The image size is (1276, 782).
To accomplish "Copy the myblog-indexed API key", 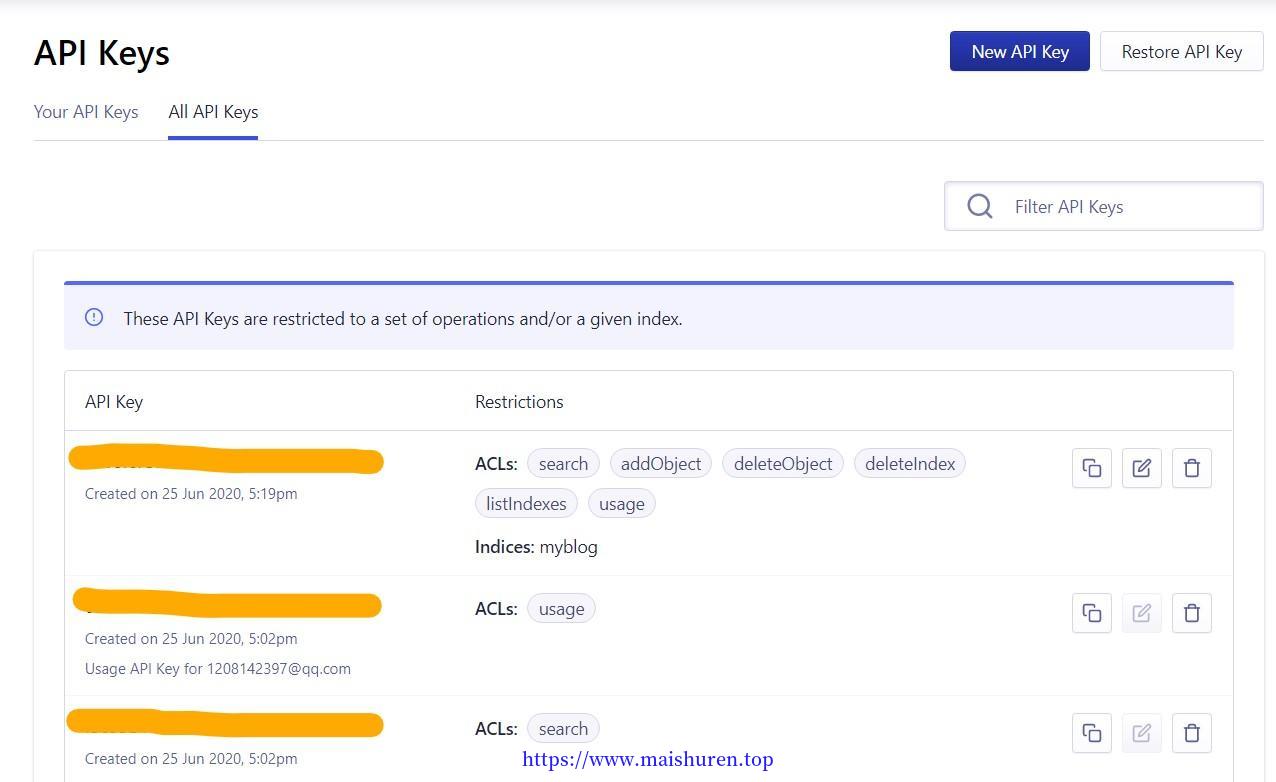I will point(1092,468).
